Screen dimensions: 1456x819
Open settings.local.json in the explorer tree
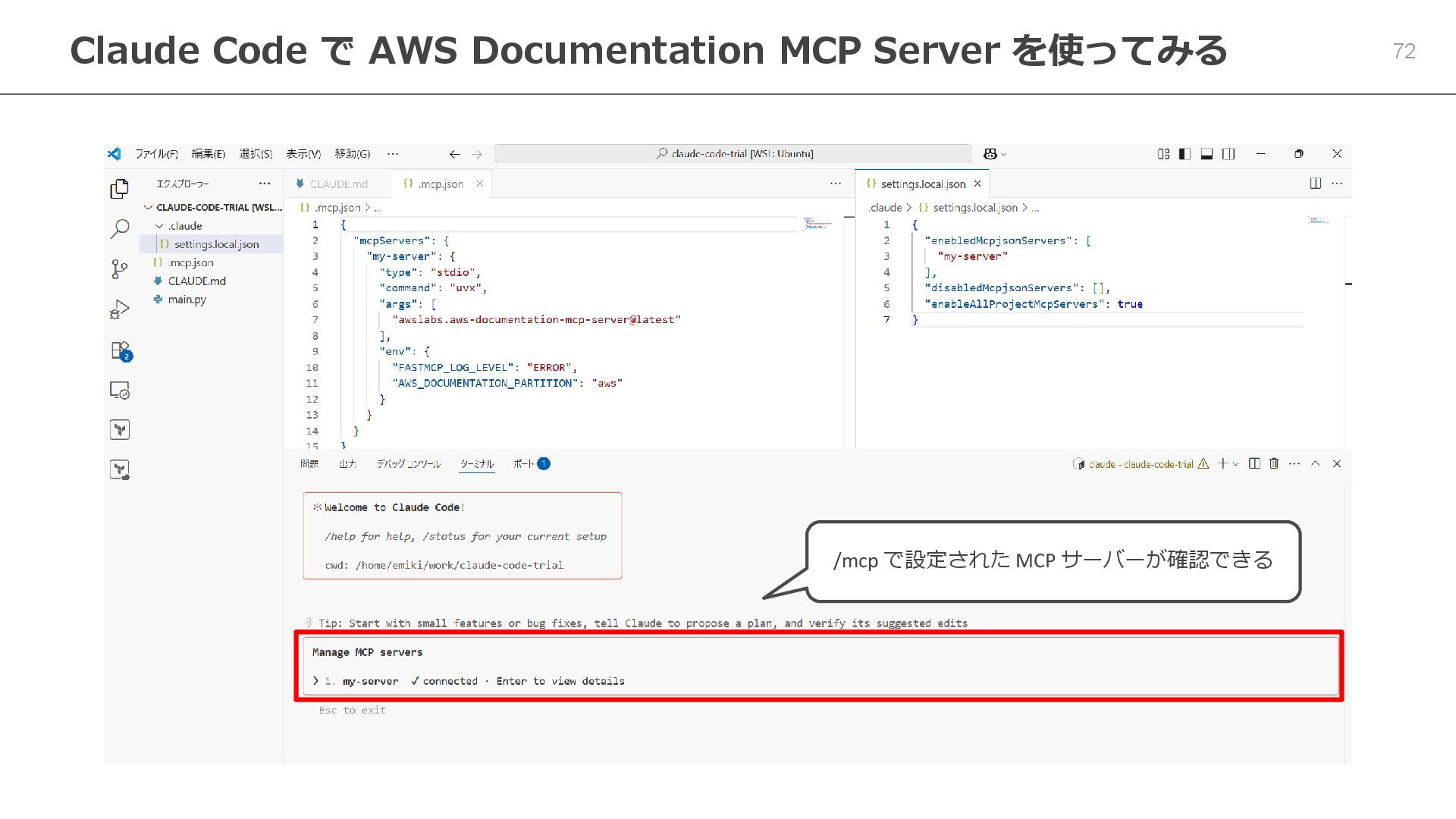(212, 244)
